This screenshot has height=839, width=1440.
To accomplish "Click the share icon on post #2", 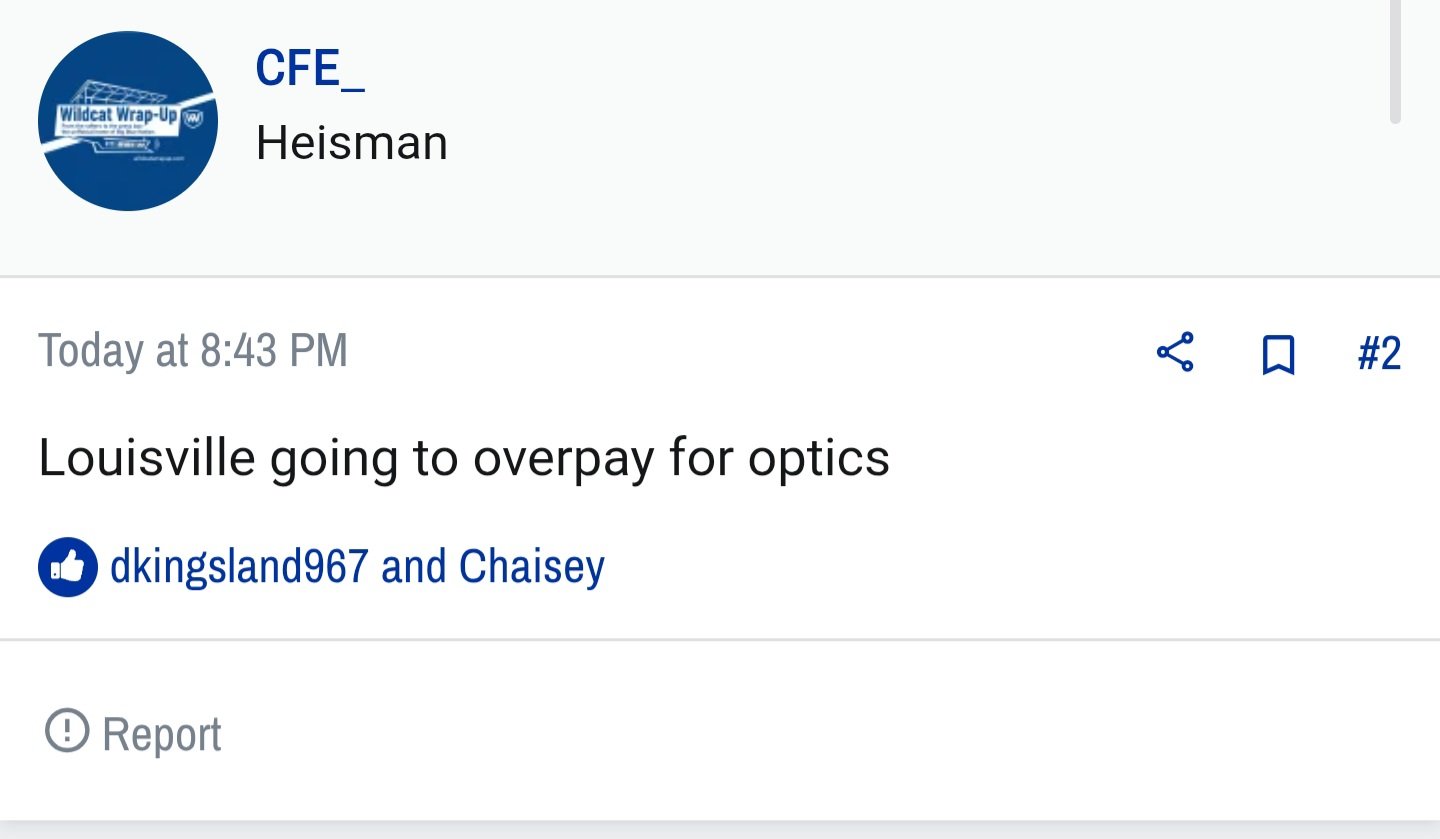I will (1175, 353).
